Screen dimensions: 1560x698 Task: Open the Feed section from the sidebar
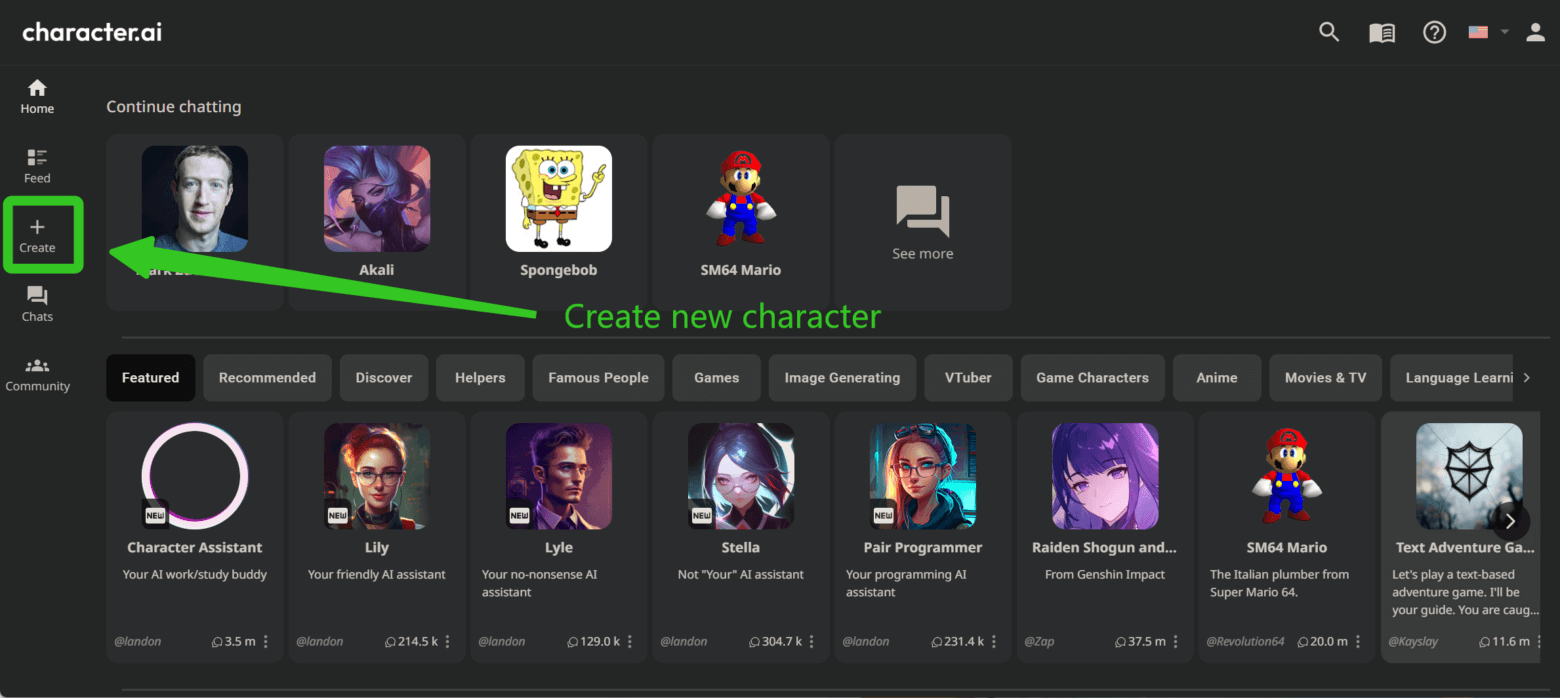(x=36, y=165)
